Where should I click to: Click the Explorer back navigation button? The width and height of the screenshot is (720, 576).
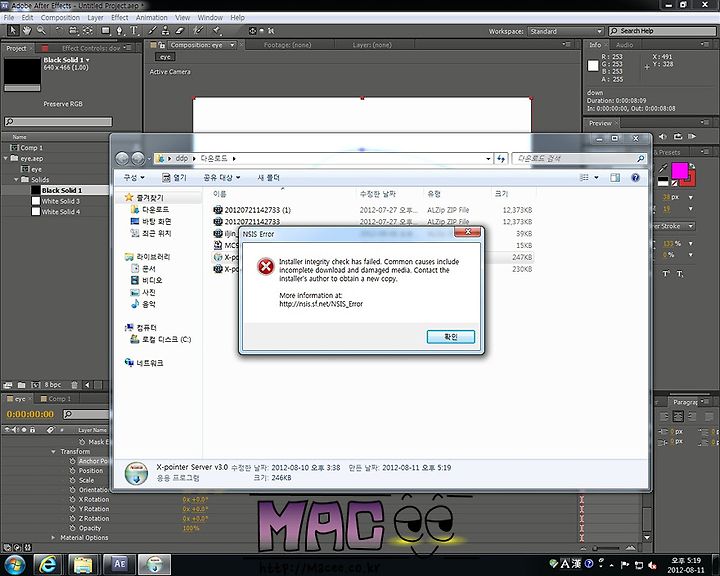pyautogui.click(x=122, y=158)
